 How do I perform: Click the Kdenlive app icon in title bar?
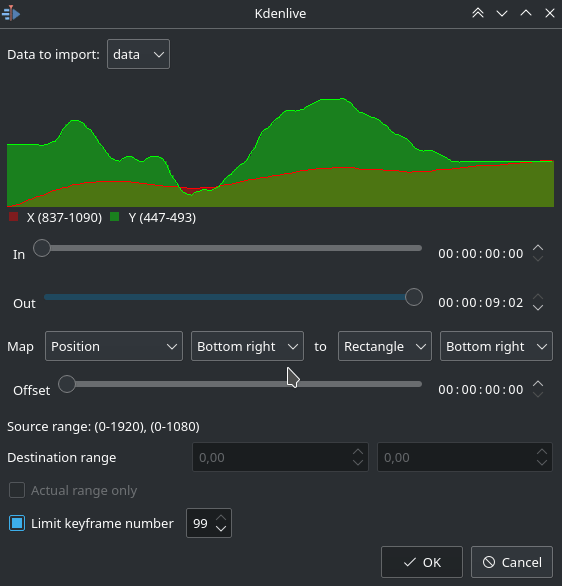pyautogui.click(x=11, y=13)
